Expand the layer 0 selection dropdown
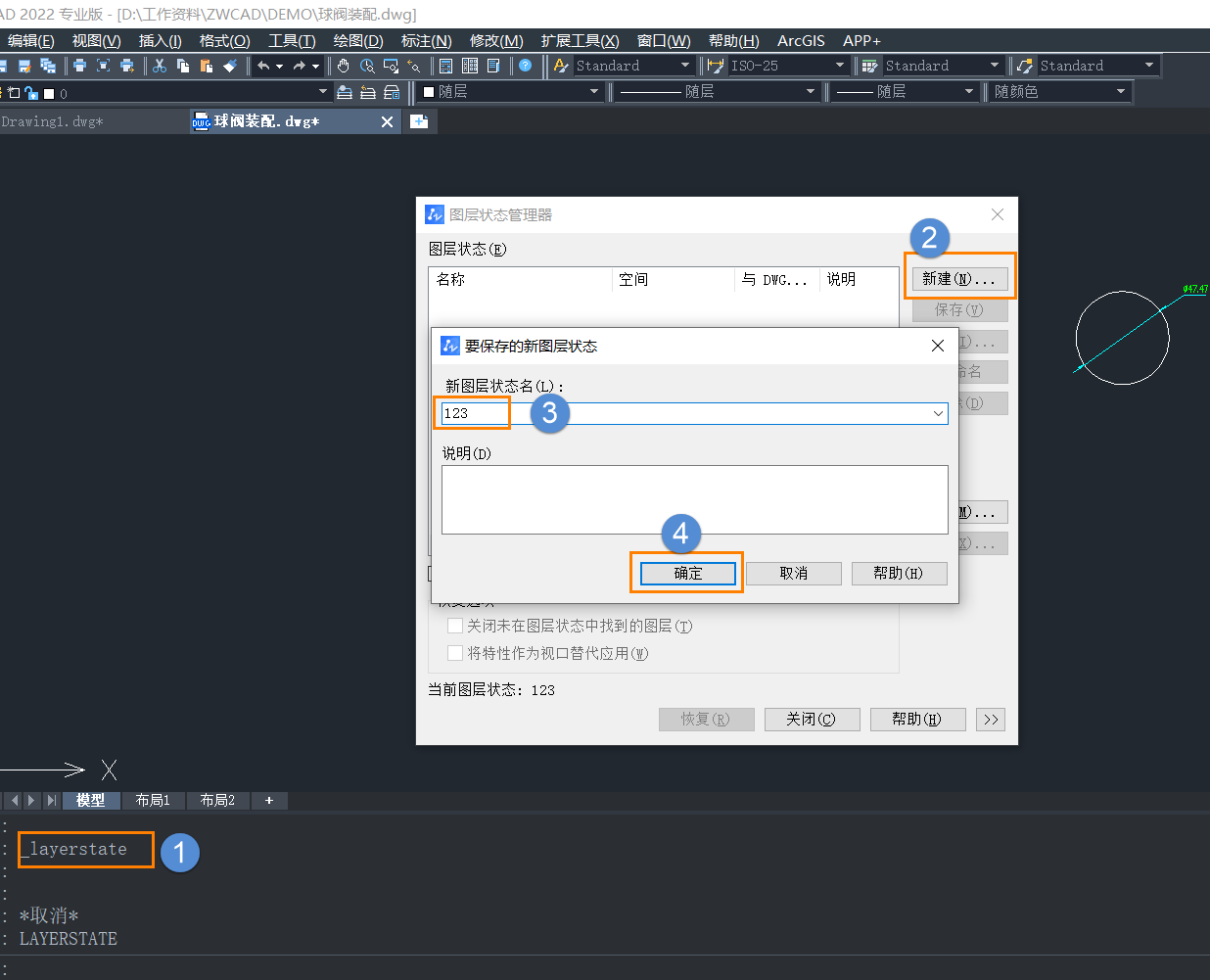The width and height of the screenshot is (1210, 980). tap(322, 92)
